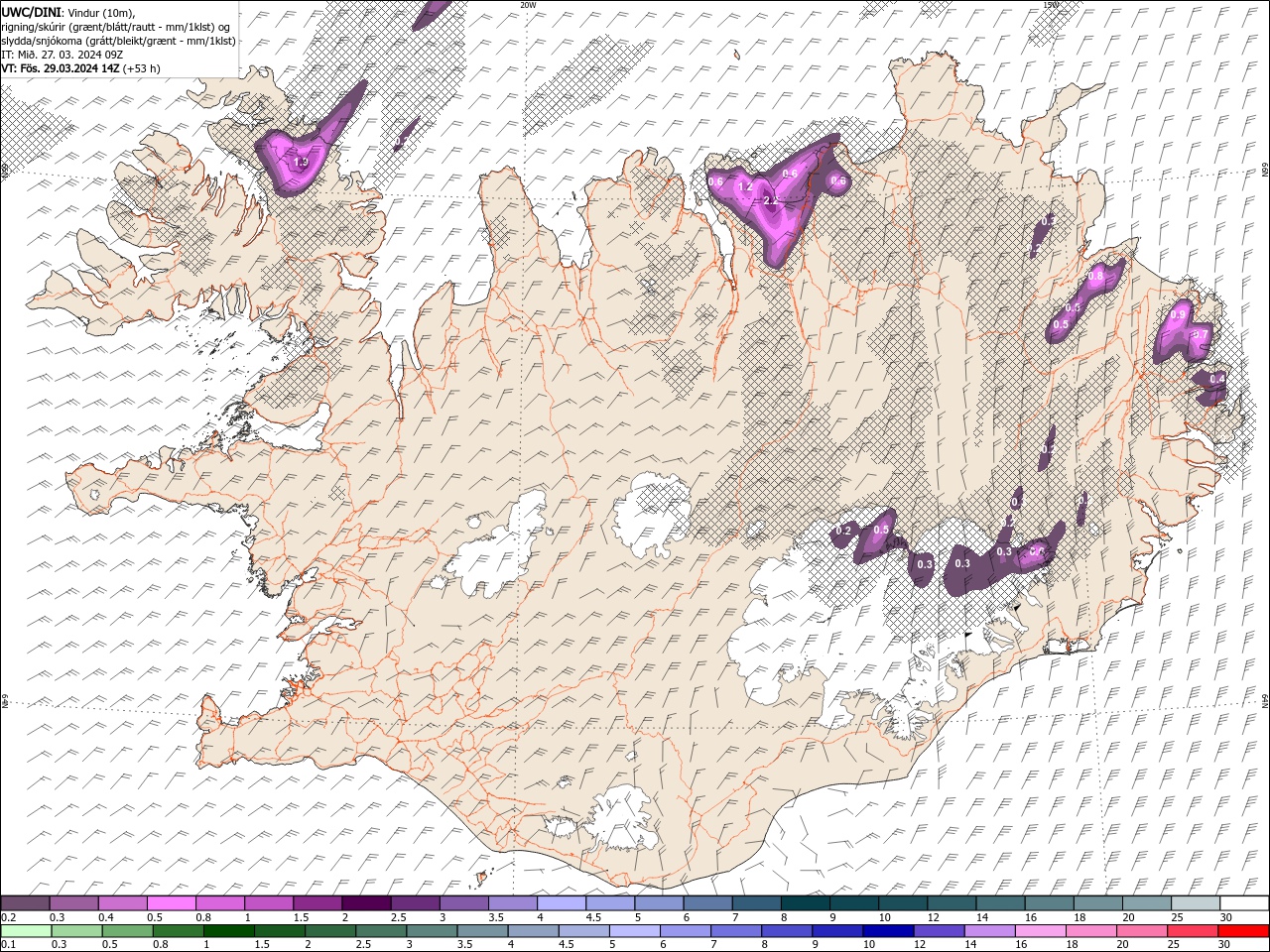Pick the pale green 0.1 swatch in the rain legend
Image resolution: width=1270 pixels, height=952 pixels.
(27, 931)
